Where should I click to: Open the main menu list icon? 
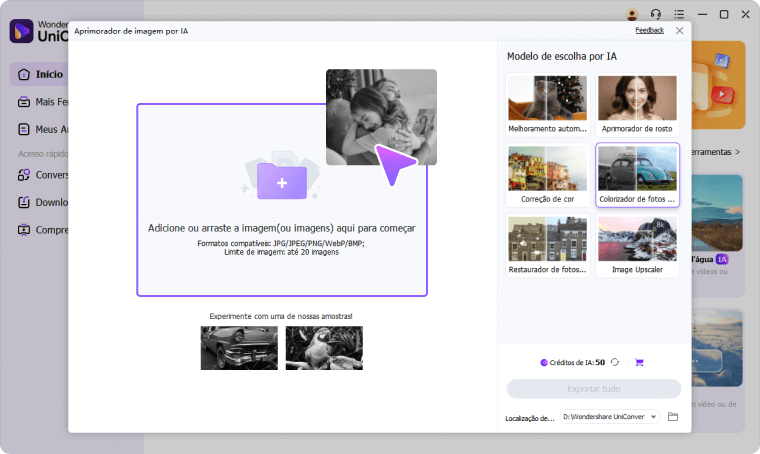[x=679, y=15]
